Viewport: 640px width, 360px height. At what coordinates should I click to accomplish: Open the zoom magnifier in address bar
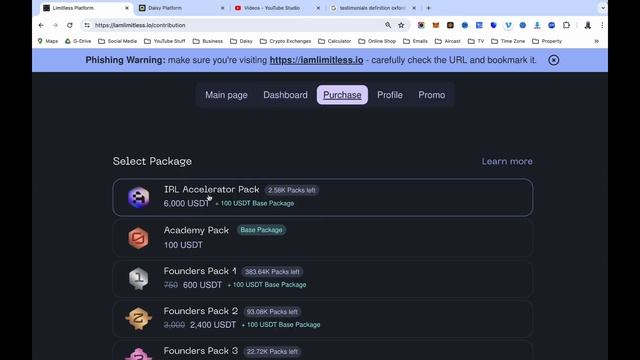[388, 25]
